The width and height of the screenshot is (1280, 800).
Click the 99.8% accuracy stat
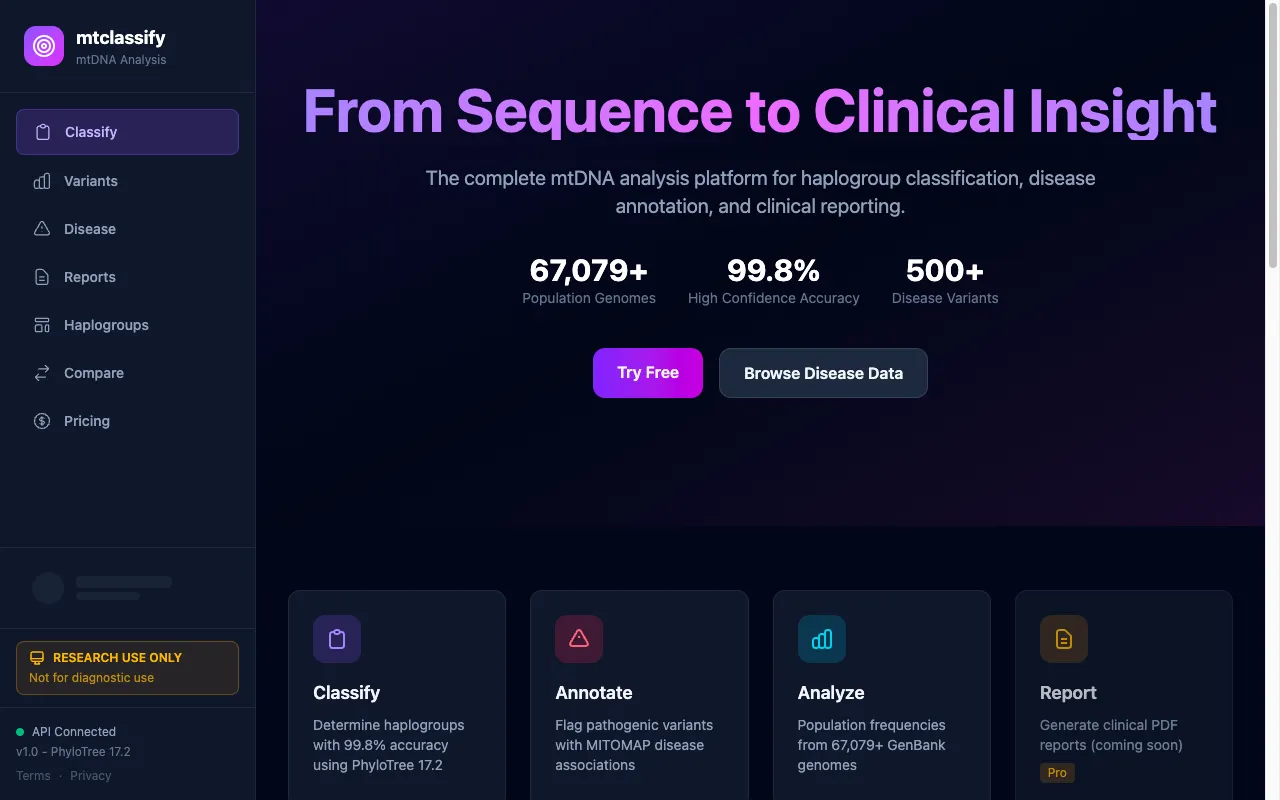click(773, 280)
